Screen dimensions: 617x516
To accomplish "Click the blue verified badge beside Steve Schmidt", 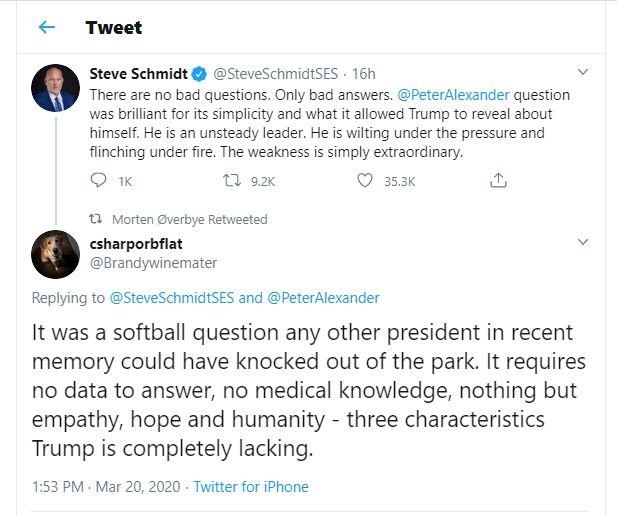I will pyautogui.click(x=199, y=73).
